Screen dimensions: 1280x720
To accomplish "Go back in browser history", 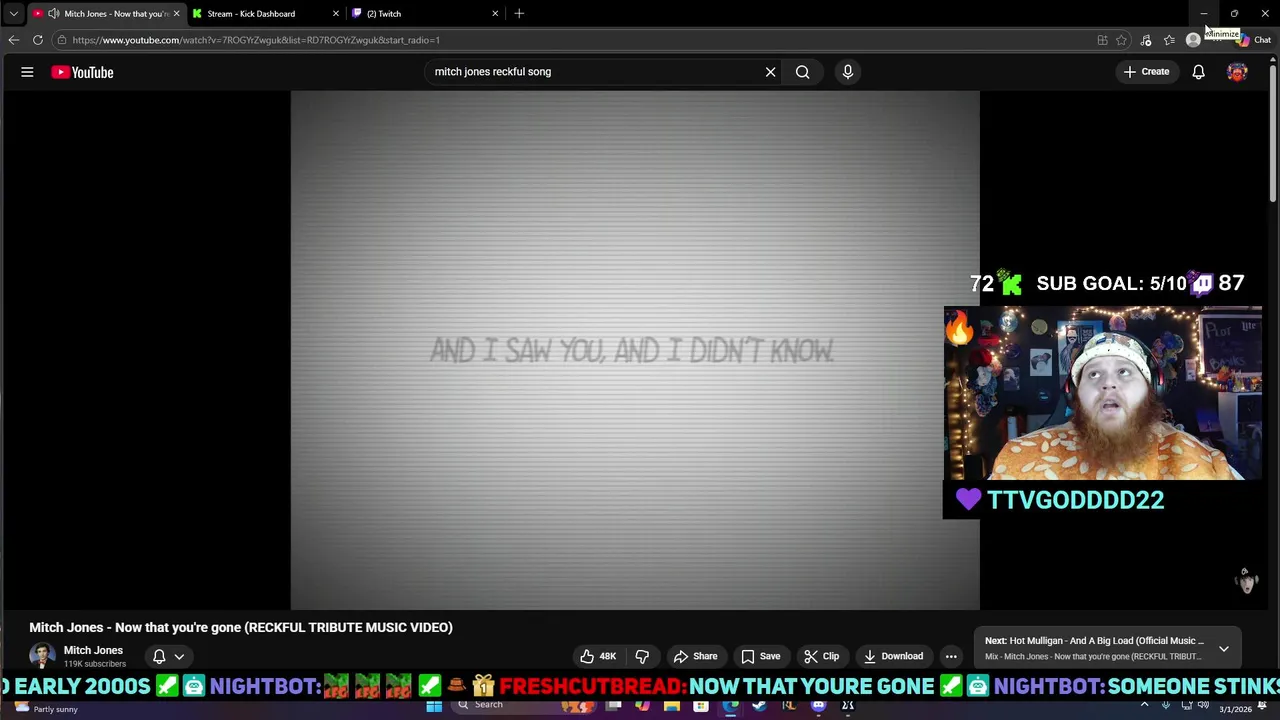I will coord(13,40).
